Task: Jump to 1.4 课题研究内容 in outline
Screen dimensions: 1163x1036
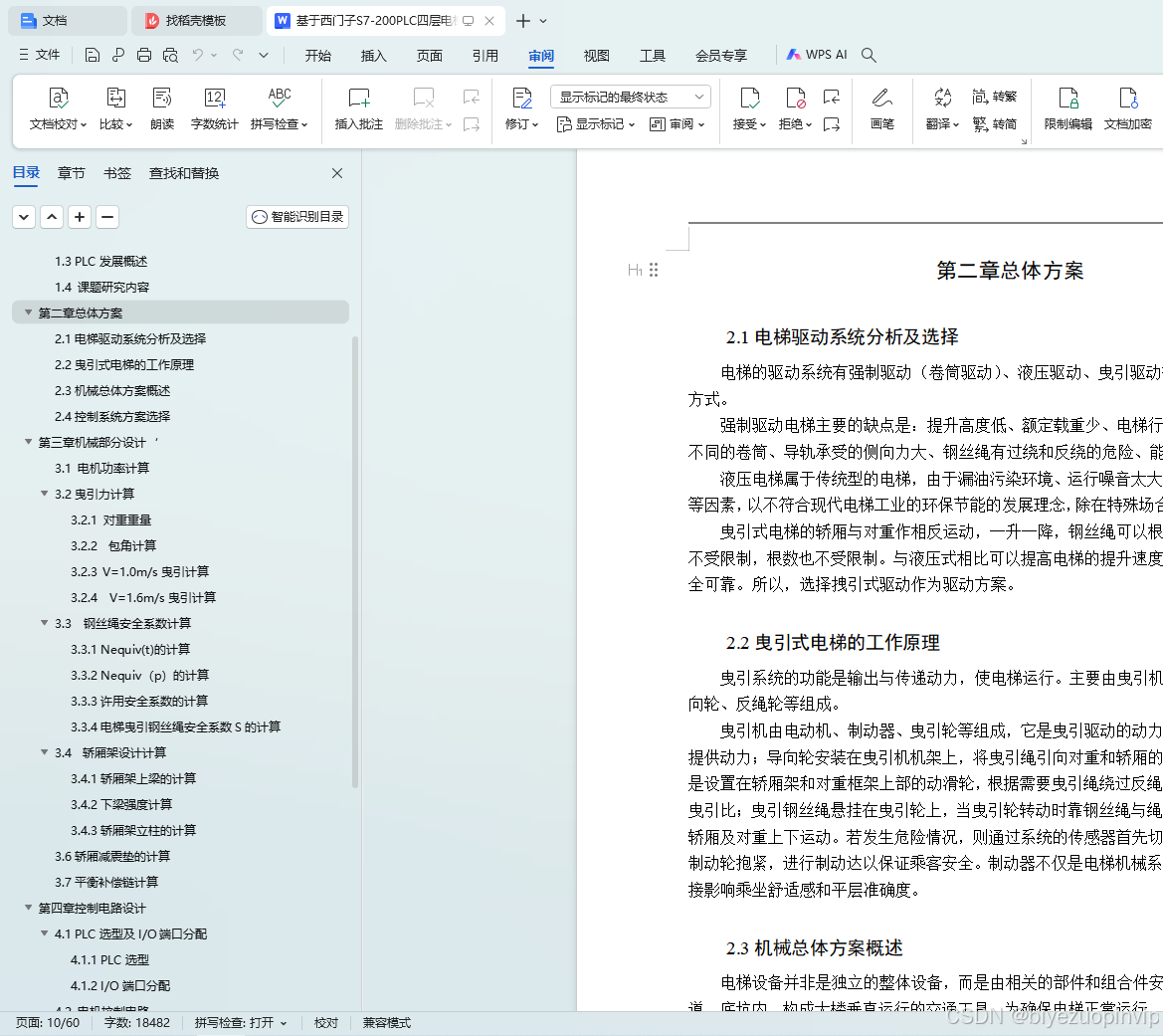Action: [x=101, y=287]
